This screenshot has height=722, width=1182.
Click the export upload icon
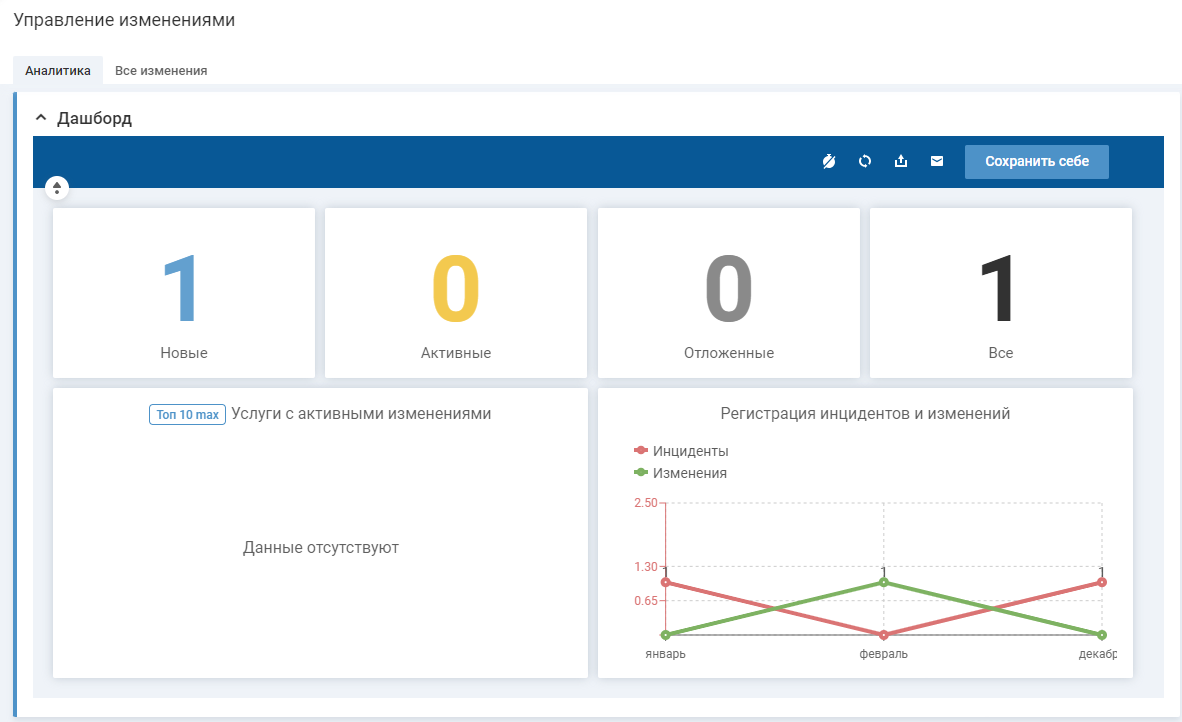tap(901, 161)
